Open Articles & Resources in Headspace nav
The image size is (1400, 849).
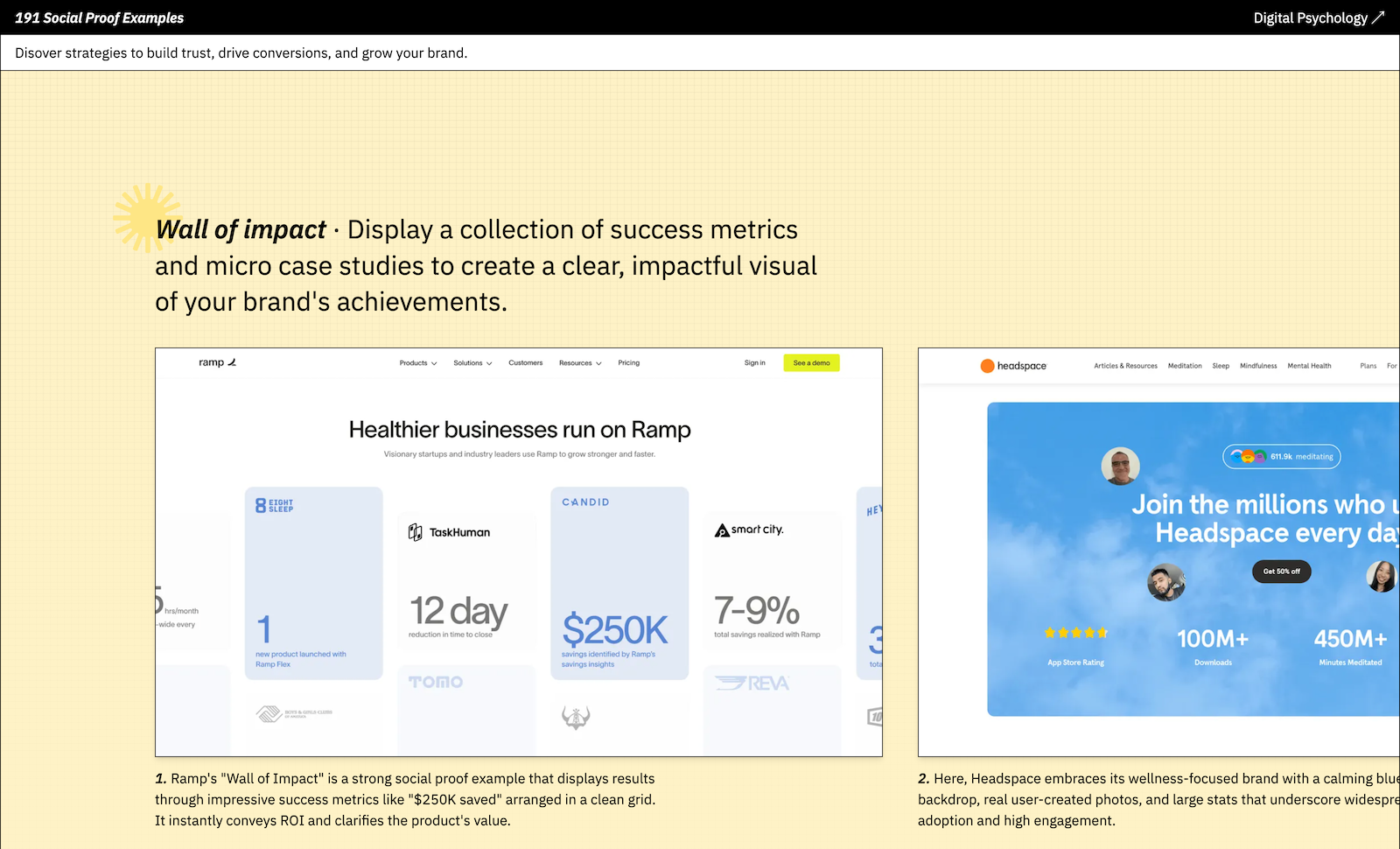click(x=1125, y=366)
